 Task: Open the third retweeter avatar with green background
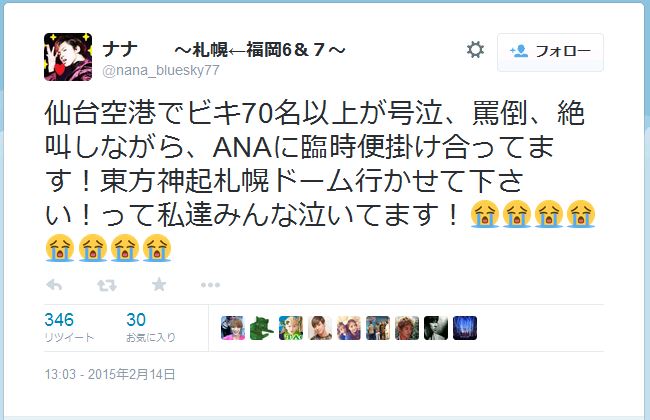(x=291, y=328)
